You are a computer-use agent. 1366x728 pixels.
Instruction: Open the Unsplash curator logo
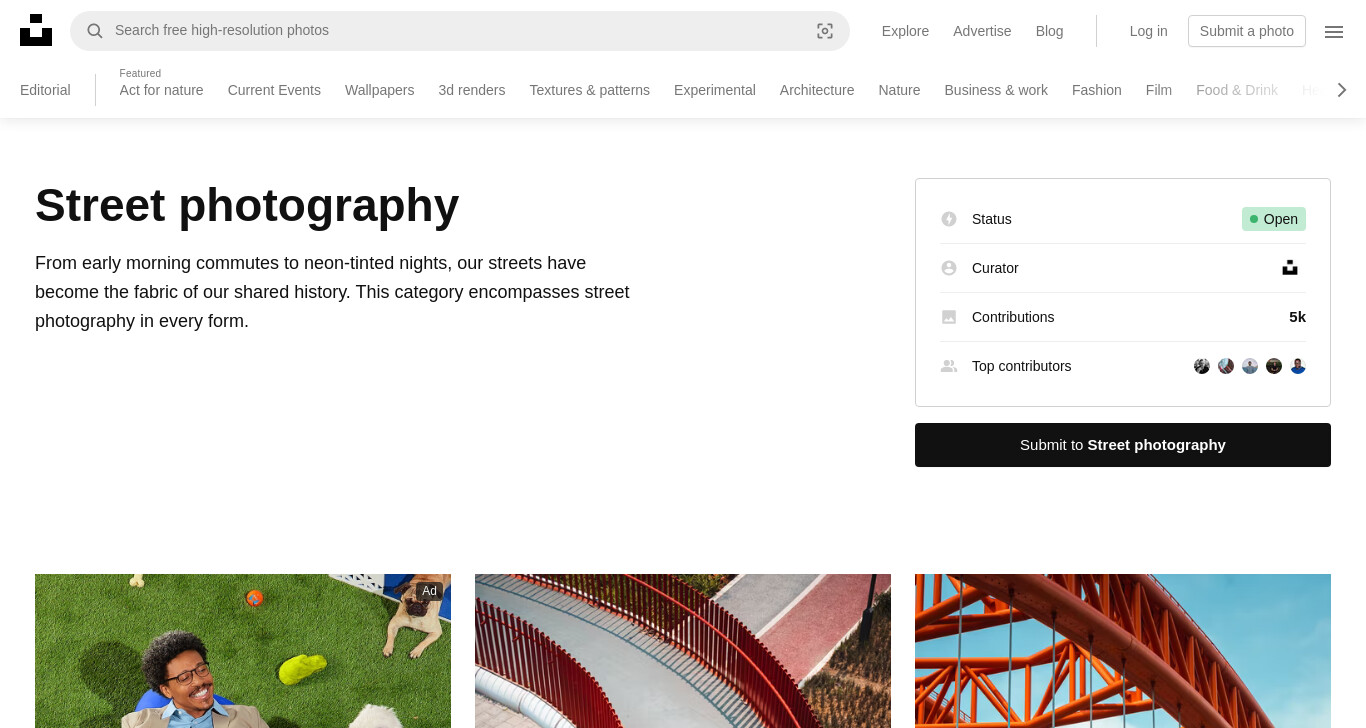[x=1290, y=268]
